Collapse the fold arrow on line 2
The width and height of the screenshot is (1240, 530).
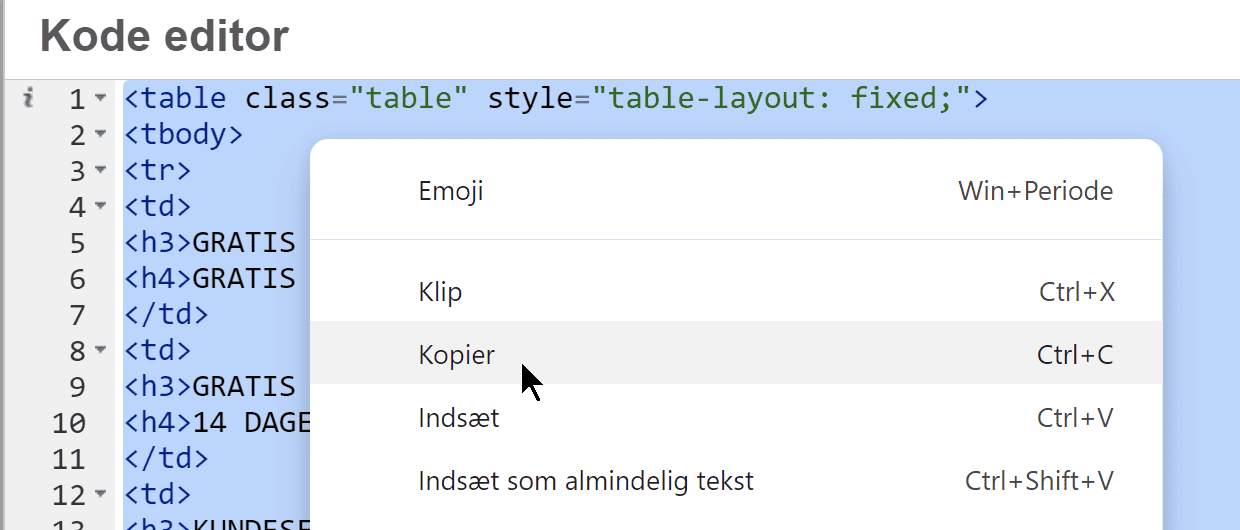[100, 134]
